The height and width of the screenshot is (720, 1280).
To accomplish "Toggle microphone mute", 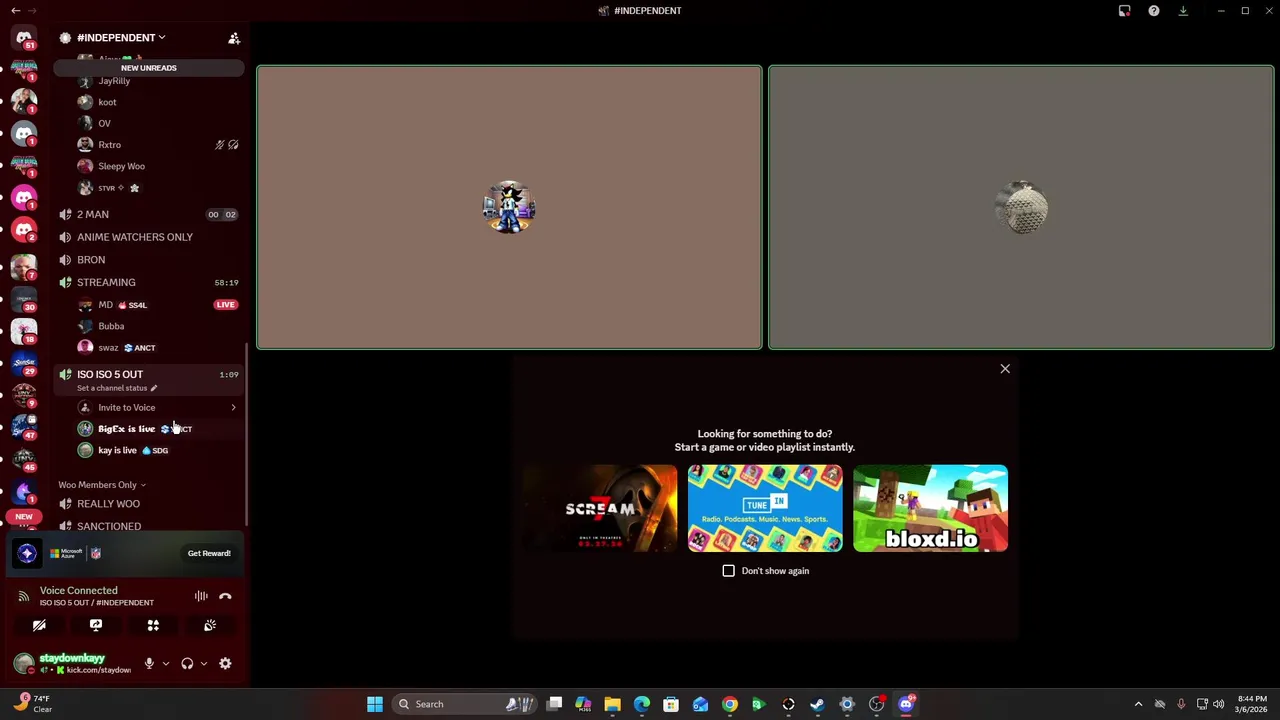I will pyautogui.click(x=149, y=664).
